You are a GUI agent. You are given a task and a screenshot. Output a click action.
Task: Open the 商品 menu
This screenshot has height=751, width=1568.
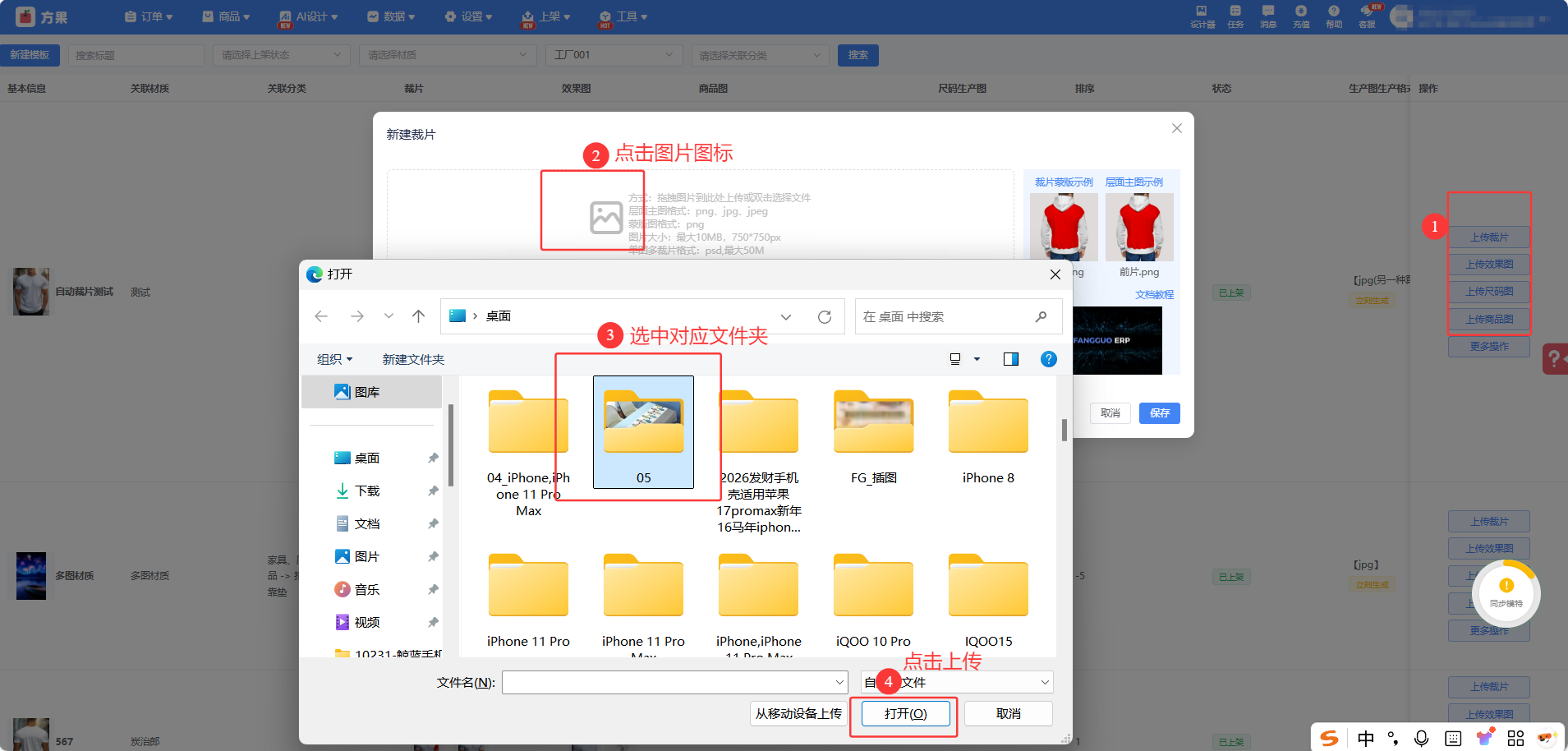point(226,16)
